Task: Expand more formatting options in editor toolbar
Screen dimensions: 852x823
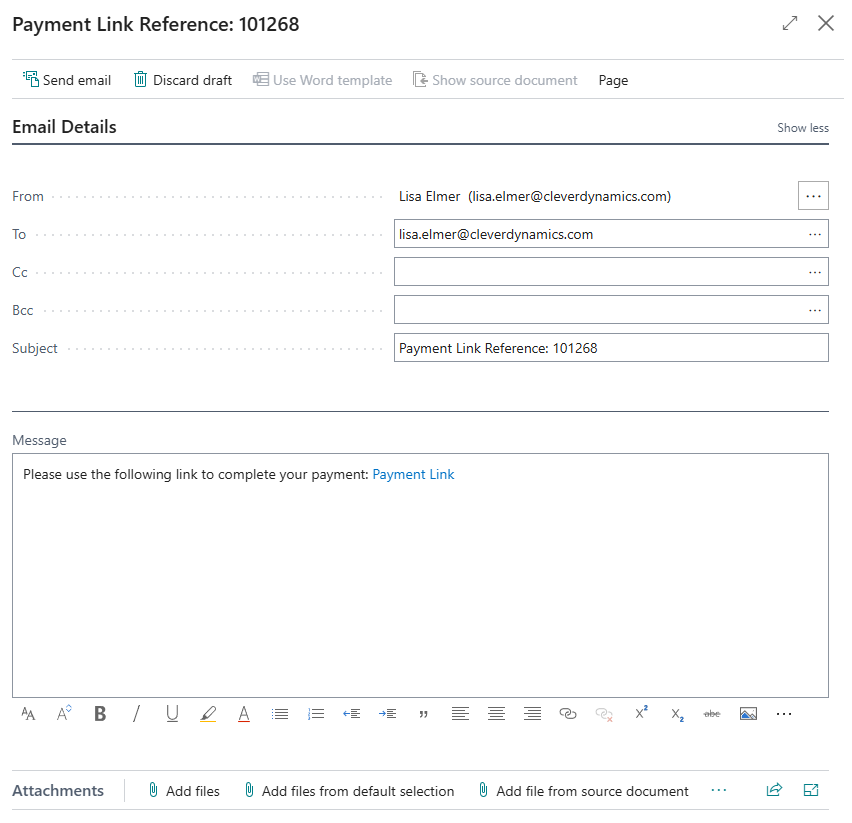Action: click(784, 714)
